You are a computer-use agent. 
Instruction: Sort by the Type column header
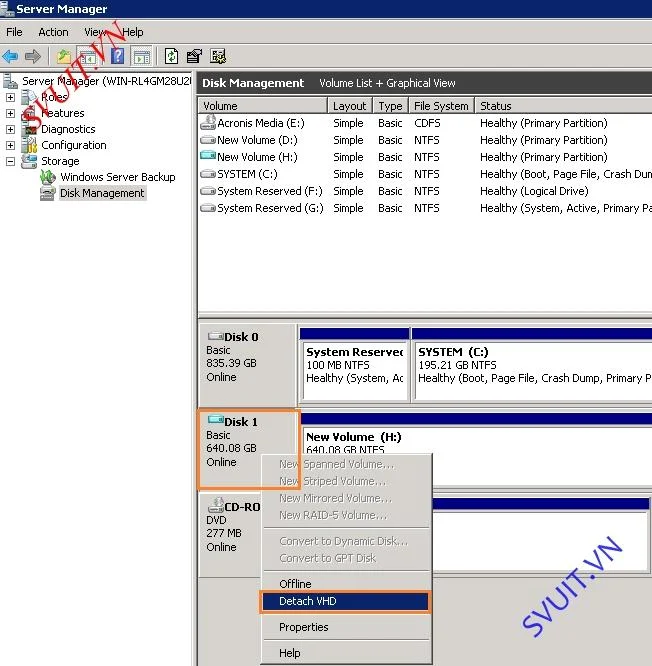[390, 106]
